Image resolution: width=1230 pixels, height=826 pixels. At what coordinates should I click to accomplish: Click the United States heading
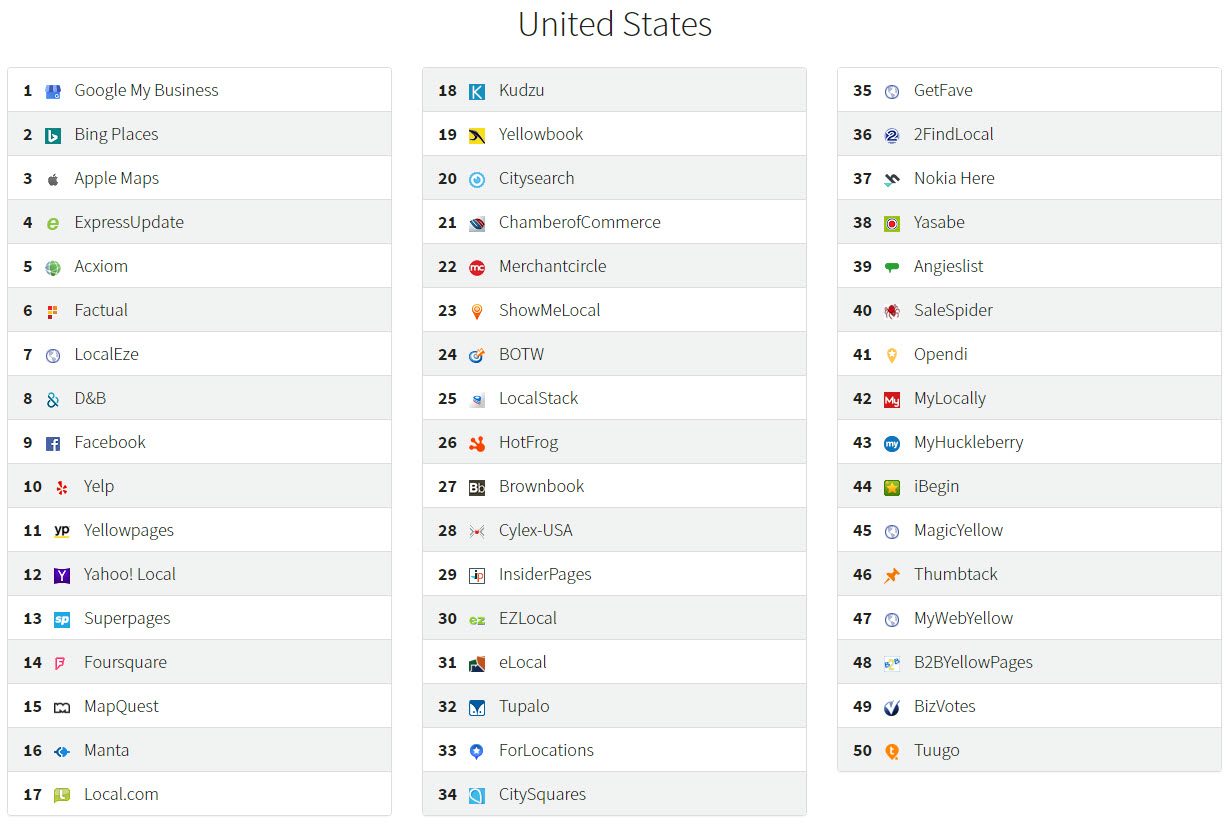(x=615, y=24)
